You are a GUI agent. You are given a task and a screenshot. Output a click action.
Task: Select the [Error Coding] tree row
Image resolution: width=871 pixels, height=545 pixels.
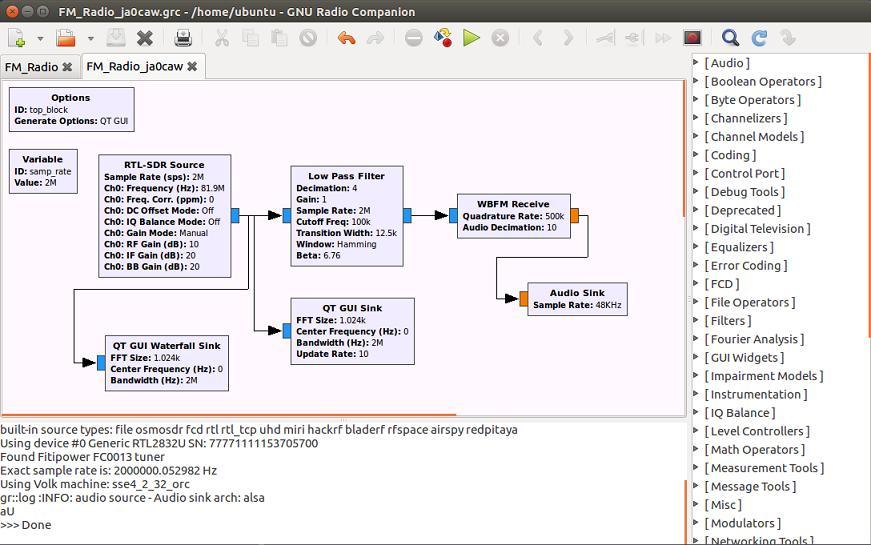[x=745, y=266]
